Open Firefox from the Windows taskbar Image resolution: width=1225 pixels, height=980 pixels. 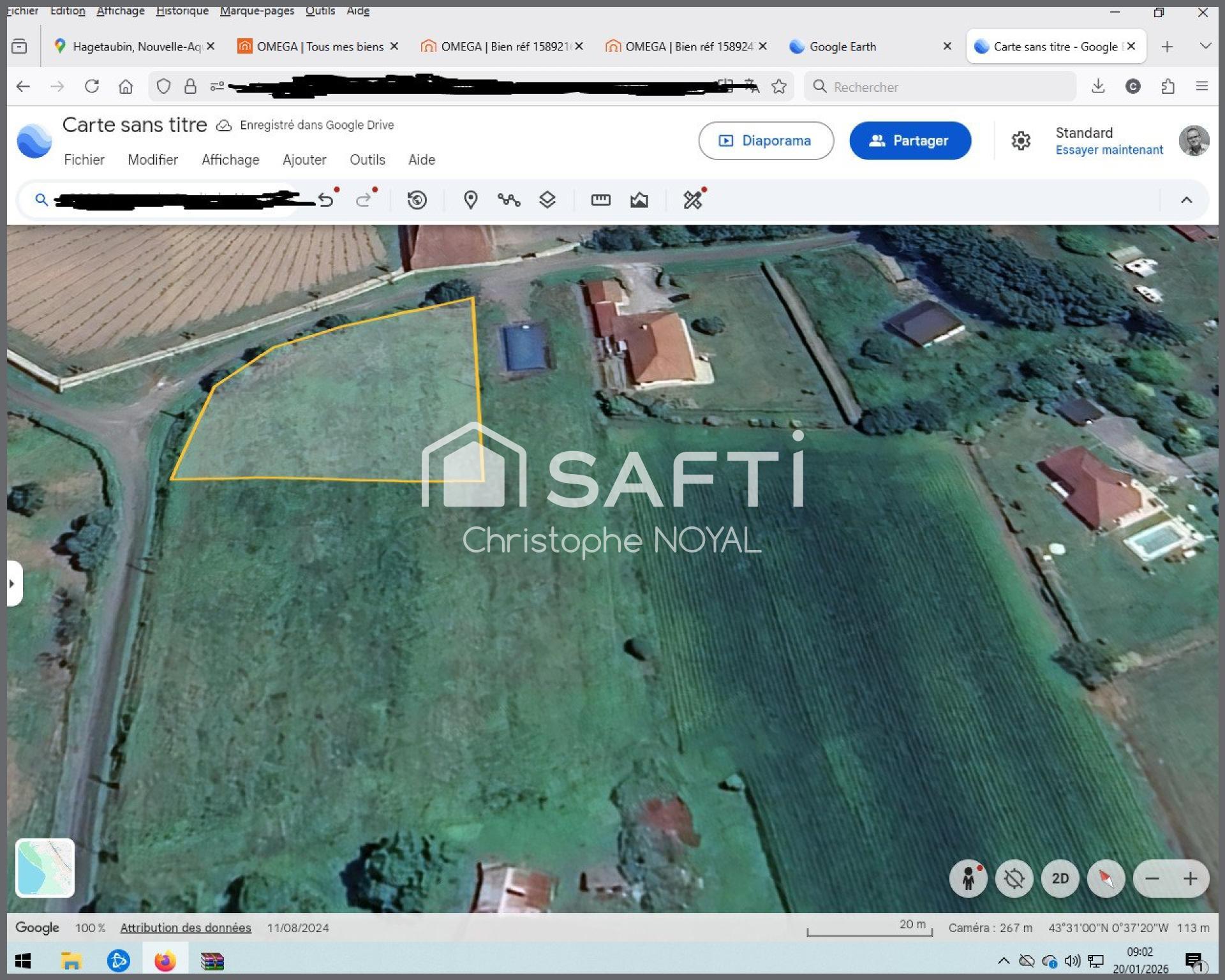(165, 960)
